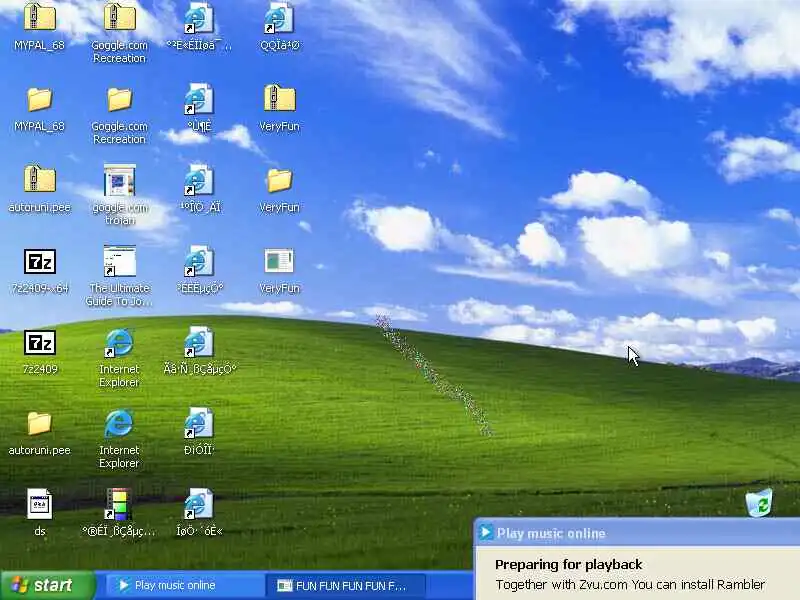This screenshot has width=800, height=600.
Task: Select Internet Explorer shortcut with arrow overlay
Action: [119, 342]
